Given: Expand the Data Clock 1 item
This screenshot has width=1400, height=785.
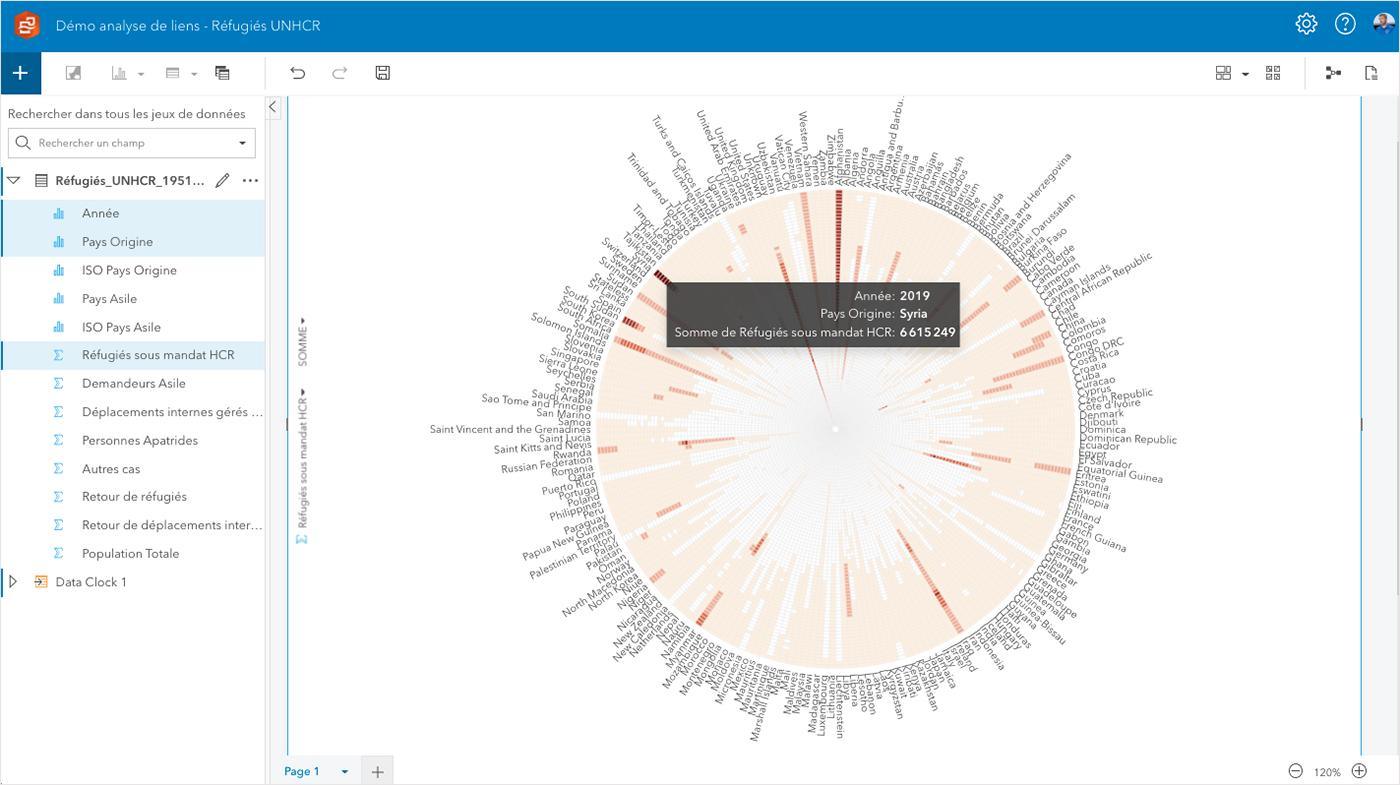Looking at the screenshot, I should coord(13,582).
